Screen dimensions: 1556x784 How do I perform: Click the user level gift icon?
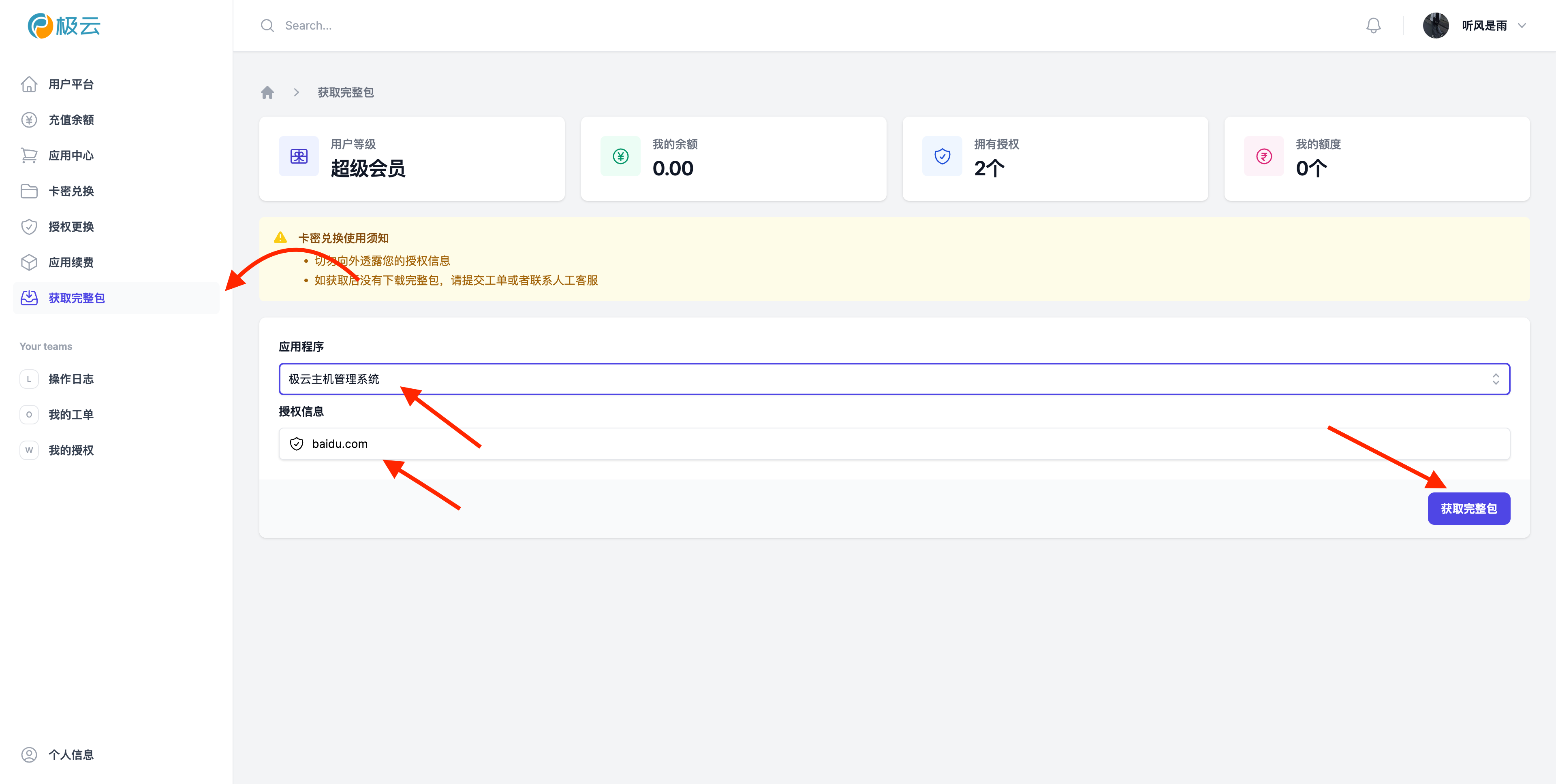coord(298,156)
